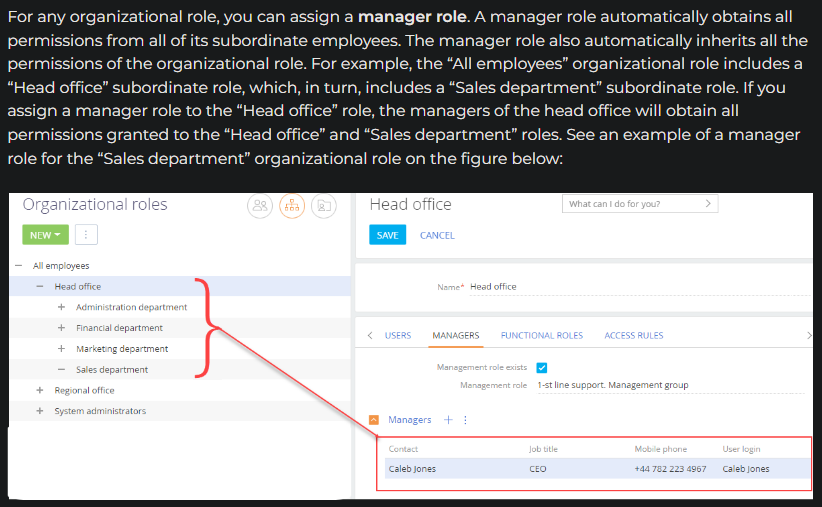The image size is (822, 507).
Task: Collapse the Head office node
Action: pyautogui.click(x=40, y=286)
